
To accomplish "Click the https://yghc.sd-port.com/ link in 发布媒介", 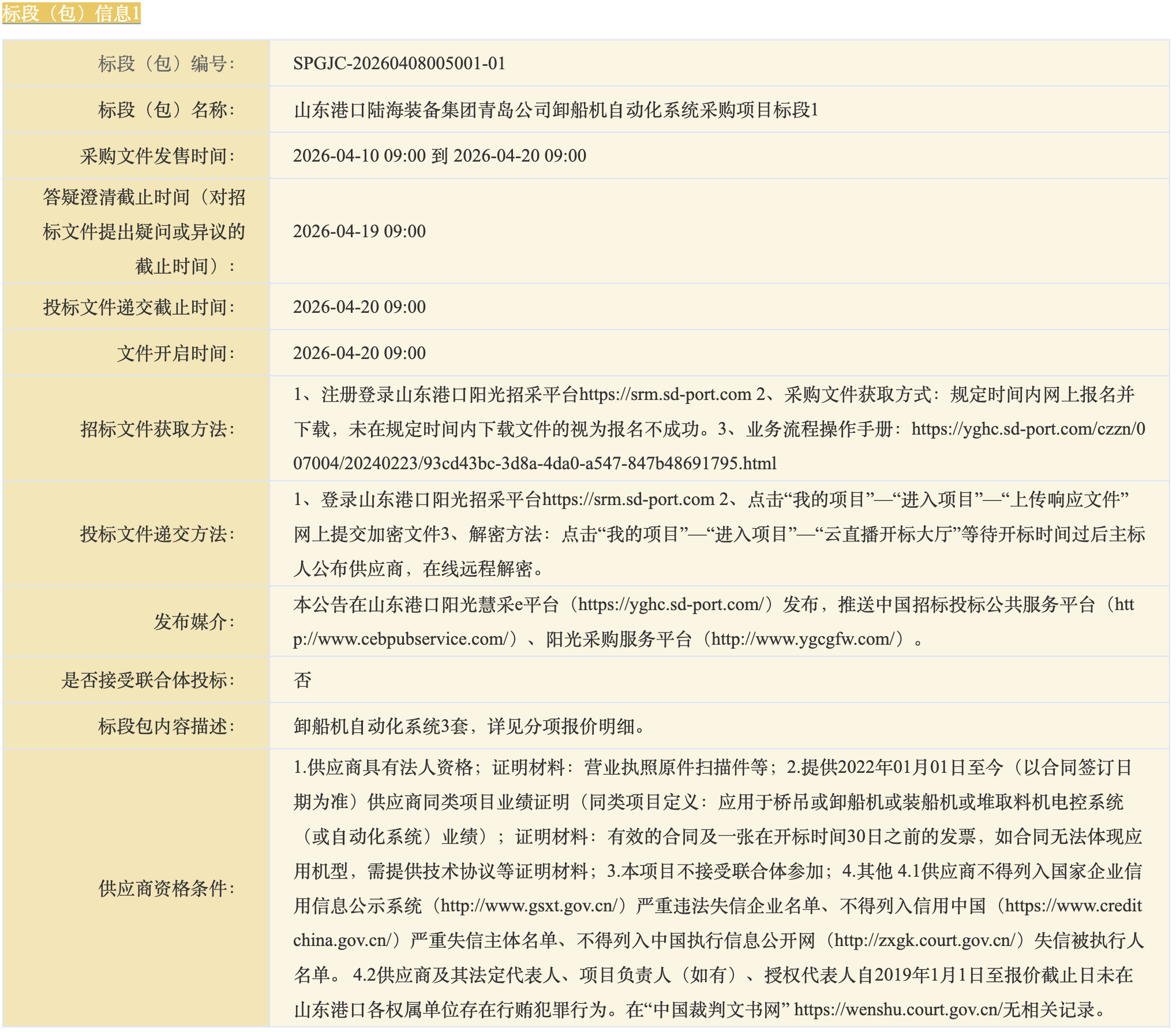I will point(671,604).
